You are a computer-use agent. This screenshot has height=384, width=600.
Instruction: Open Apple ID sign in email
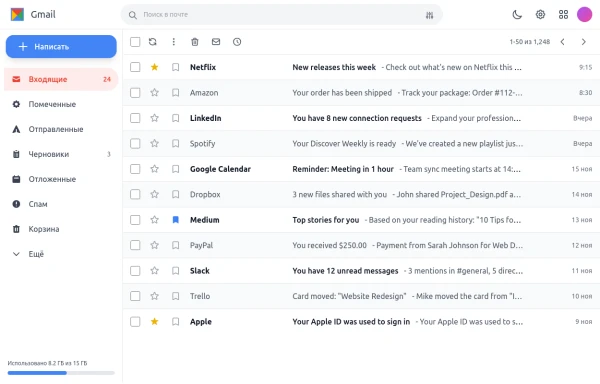(361, 322)
